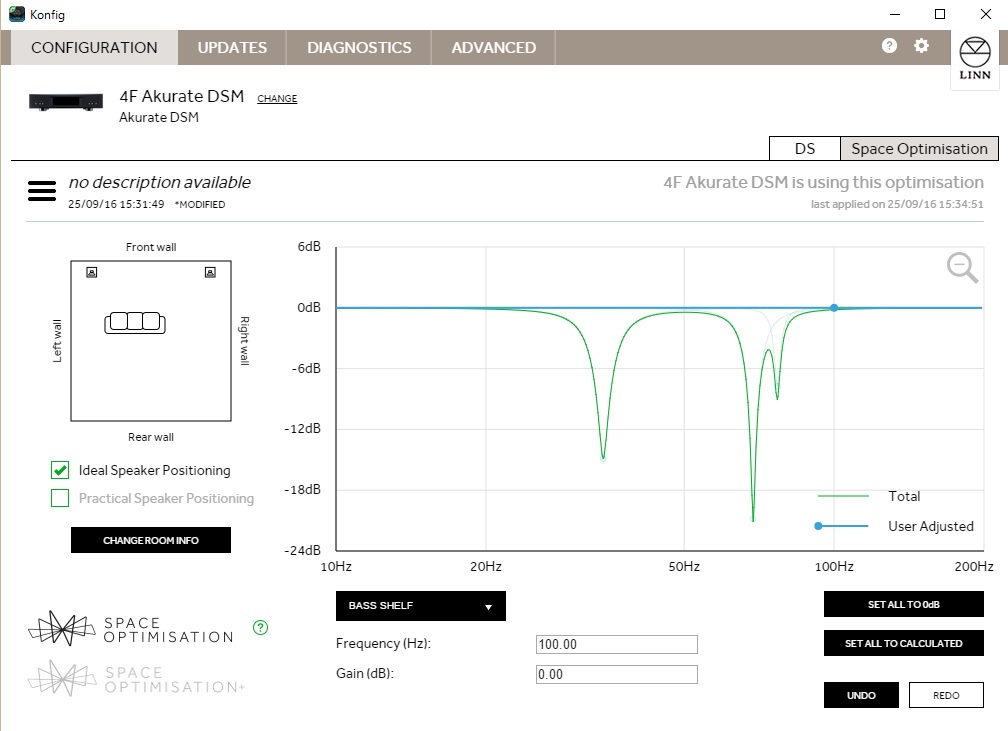The image size is (1008, 731).
Task: Focus the Gain (dB) input field
Action: (616, 674)
